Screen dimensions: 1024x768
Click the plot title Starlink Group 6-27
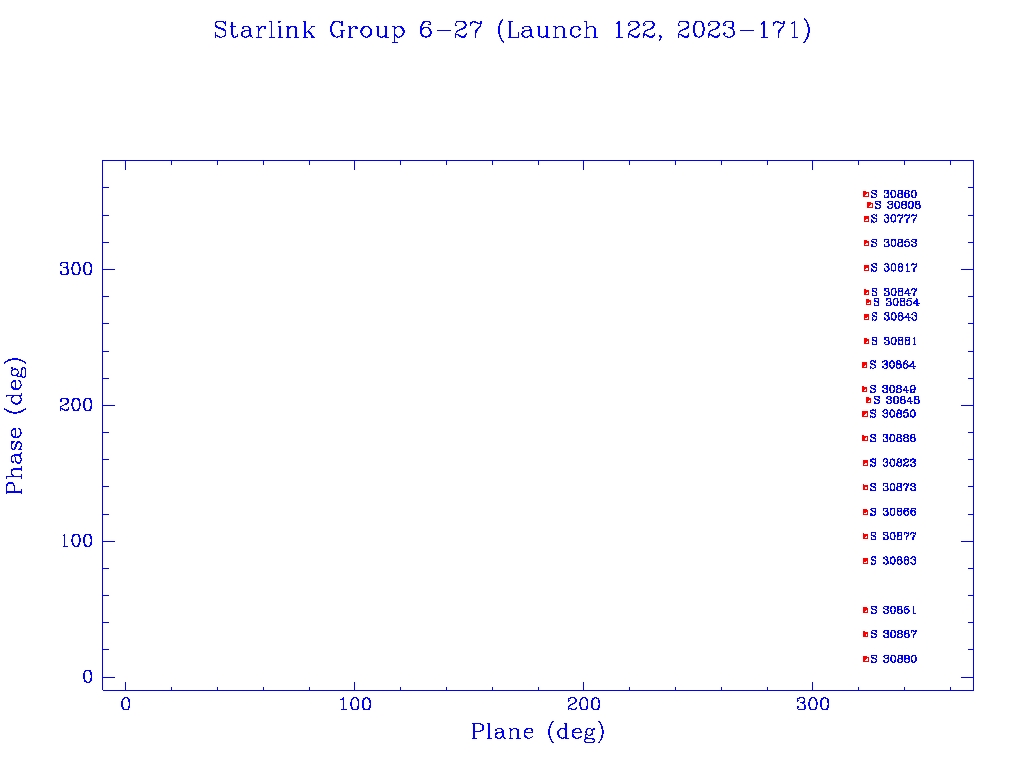pyautogui.click(x=512, y=31)
